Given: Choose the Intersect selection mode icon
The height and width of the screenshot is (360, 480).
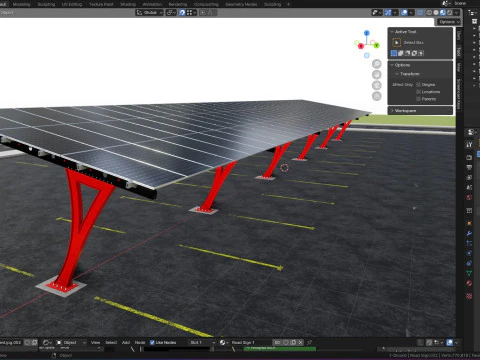Looking at the screenshot, I should (x=421, y=53).
